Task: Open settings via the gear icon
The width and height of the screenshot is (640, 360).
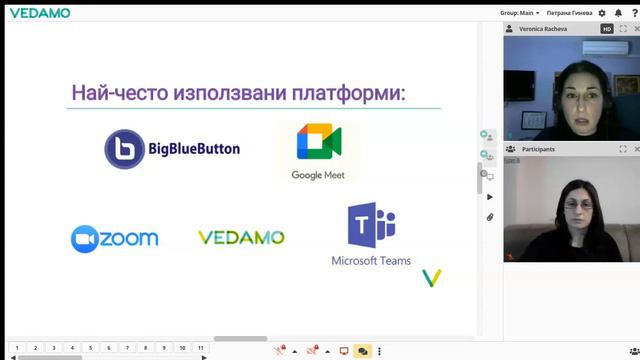Action: [602, 13]
